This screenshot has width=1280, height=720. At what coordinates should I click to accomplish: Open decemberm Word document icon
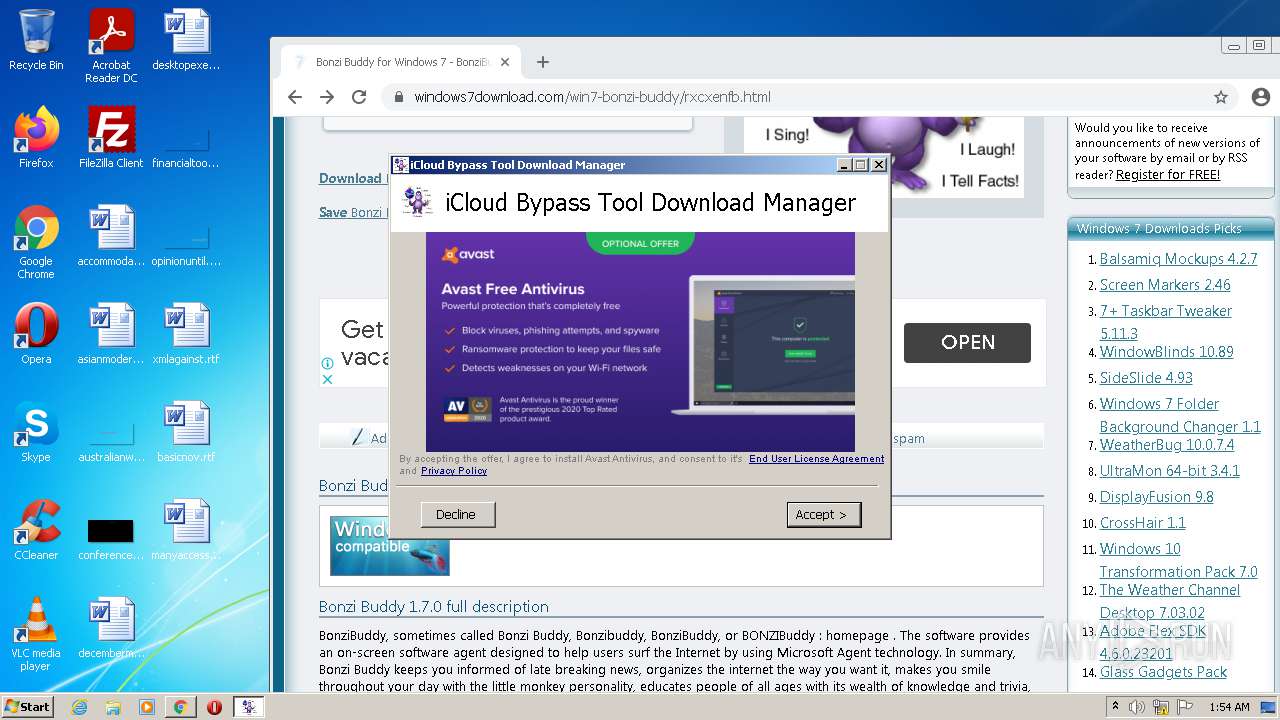pos(111,628)
